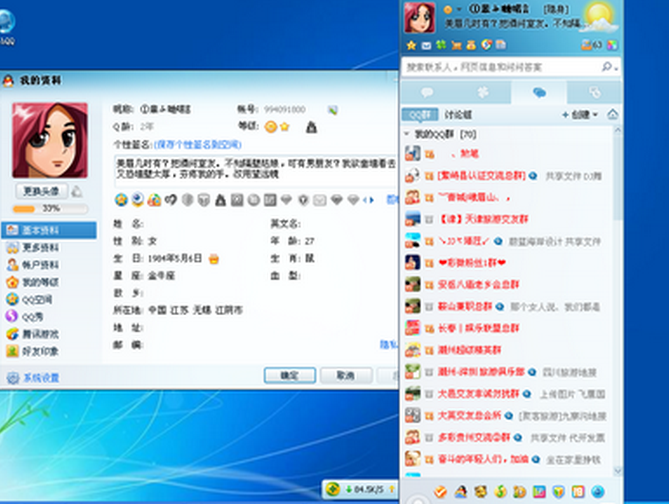Click the news page icon in shortcut row
This screenshot has width=669, height=504.
500,44
